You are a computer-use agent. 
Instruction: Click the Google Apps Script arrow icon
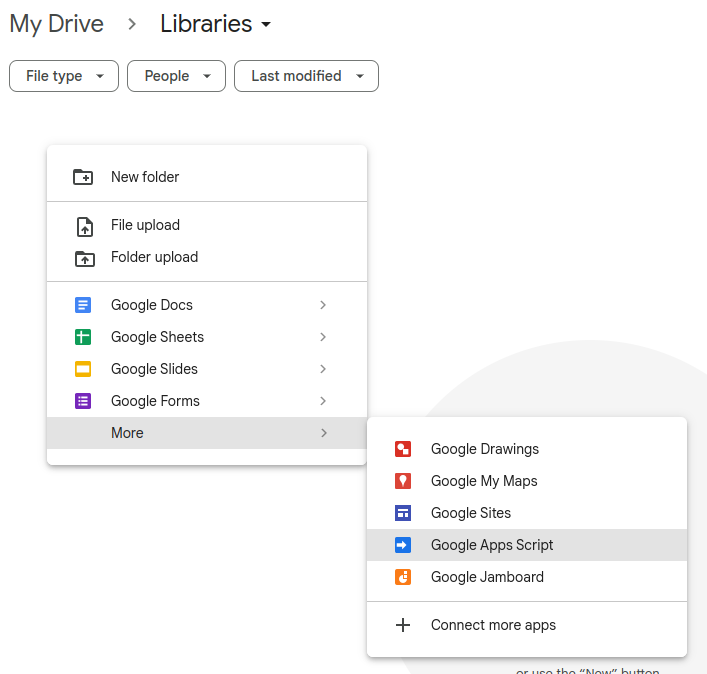(403, 545)
